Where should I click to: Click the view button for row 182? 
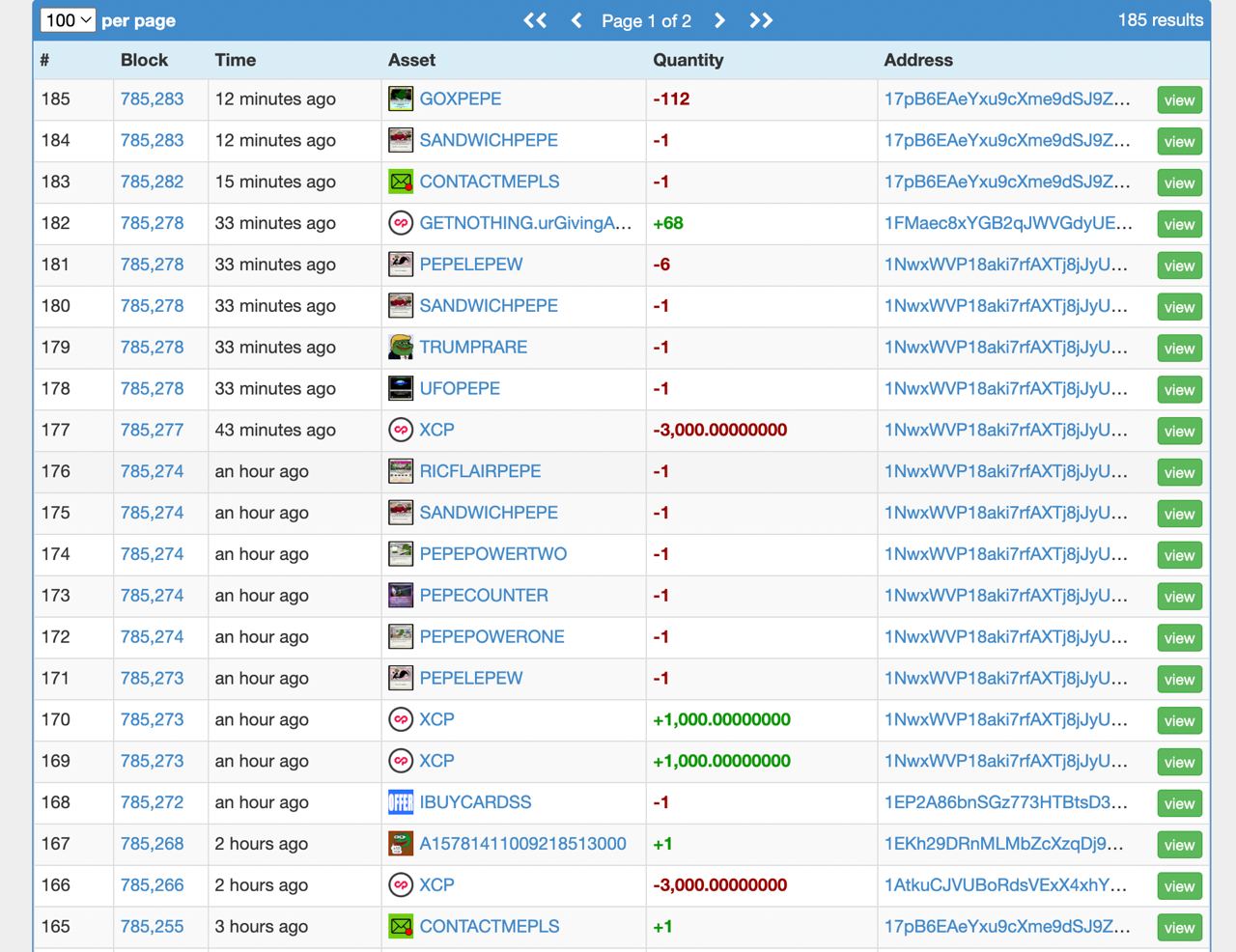1179,224
